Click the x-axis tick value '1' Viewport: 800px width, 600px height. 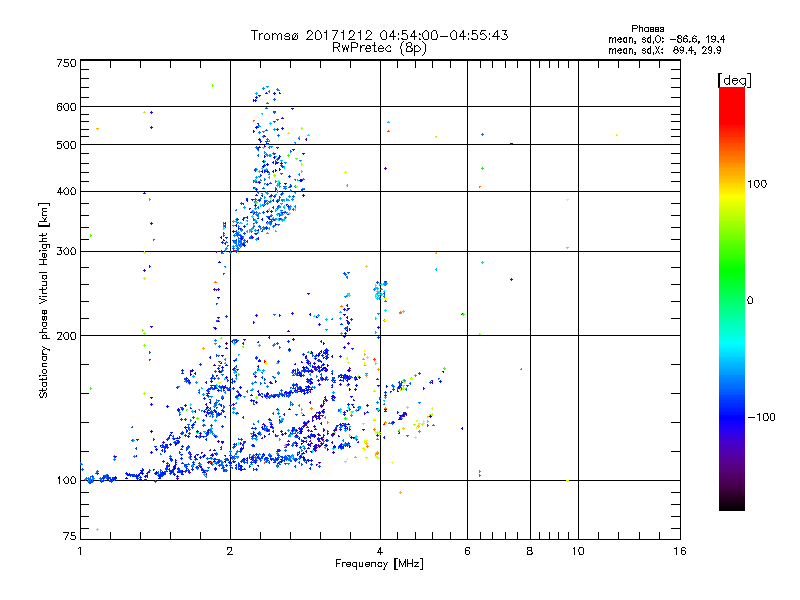pos(80,551)
